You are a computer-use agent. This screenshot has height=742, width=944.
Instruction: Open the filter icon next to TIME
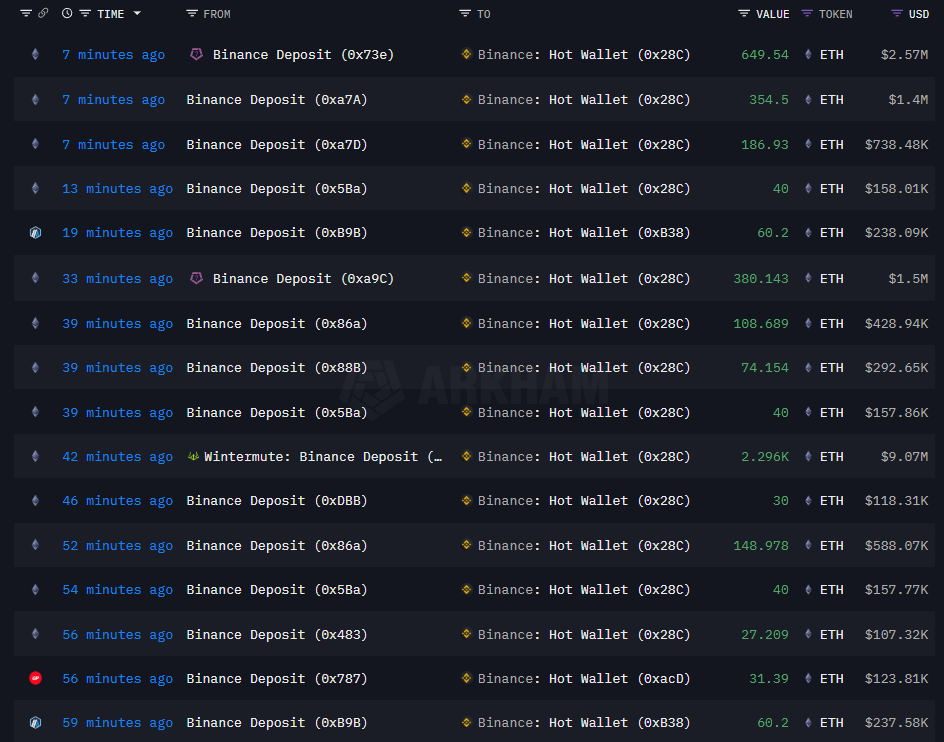tap(85, 13)
